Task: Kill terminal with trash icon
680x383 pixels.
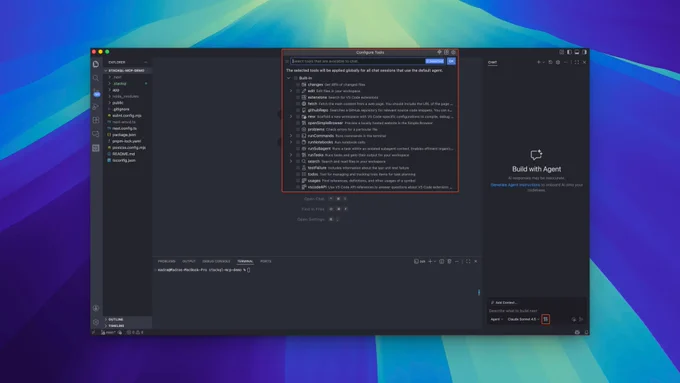Action: pyautogui.click(x=449, y=262)
